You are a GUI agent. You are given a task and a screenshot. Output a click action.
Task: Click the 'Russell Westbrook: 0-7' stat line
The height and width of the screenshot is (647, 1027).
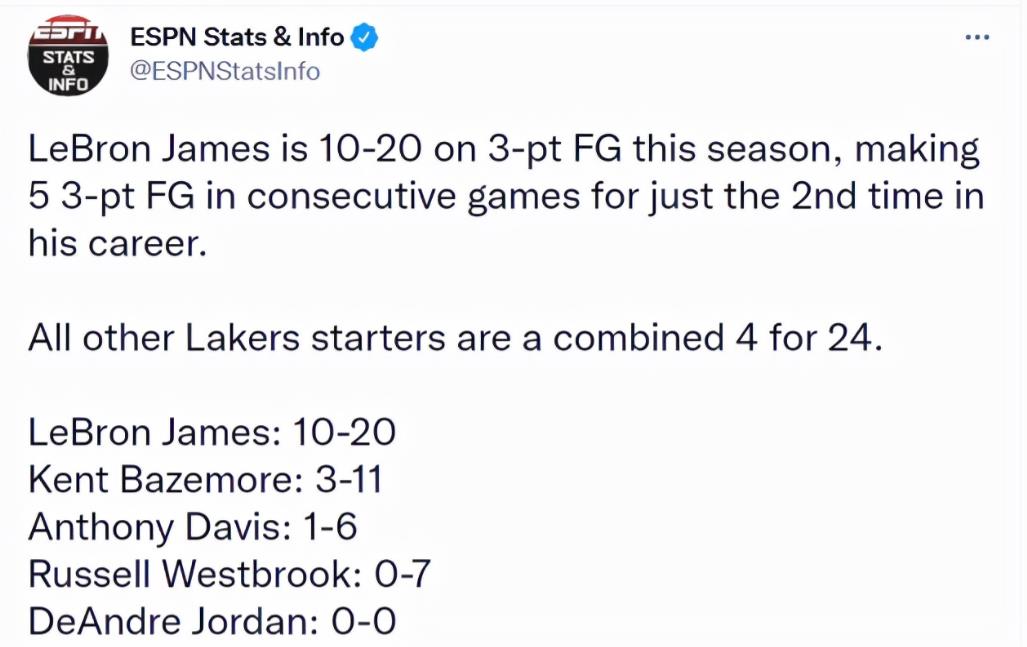point(229,574)
